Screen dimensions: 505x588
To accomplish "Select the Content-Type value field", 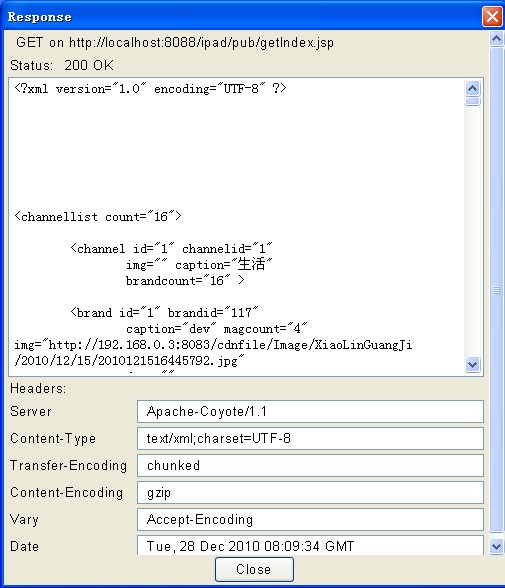I will [310, 438].
